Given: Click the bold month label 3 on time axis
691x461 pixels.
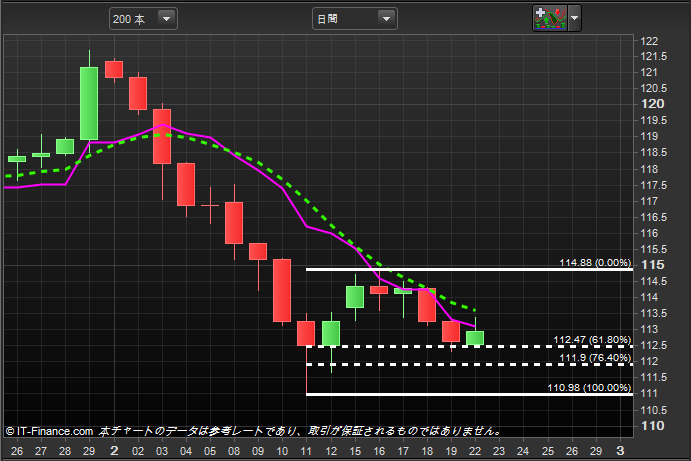Looking at the screenshot, I should (x=620, y=451).
